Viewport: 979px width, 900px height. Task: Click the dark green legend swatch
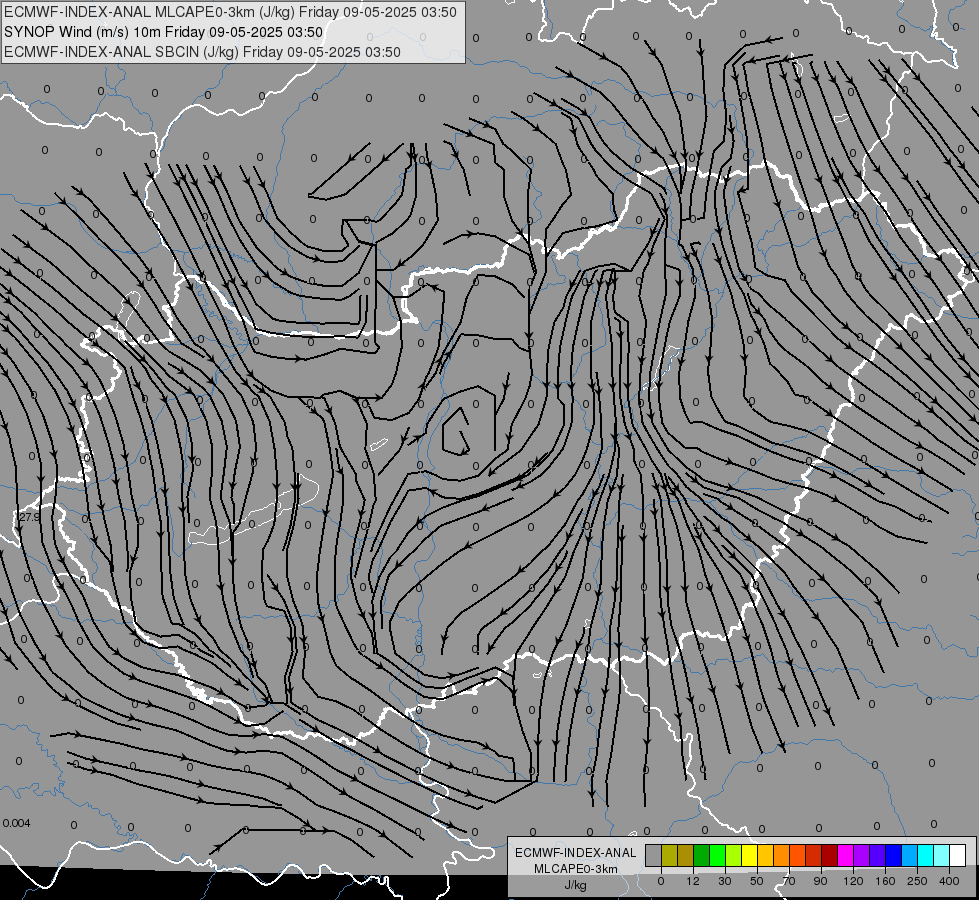tap(702, 855)
